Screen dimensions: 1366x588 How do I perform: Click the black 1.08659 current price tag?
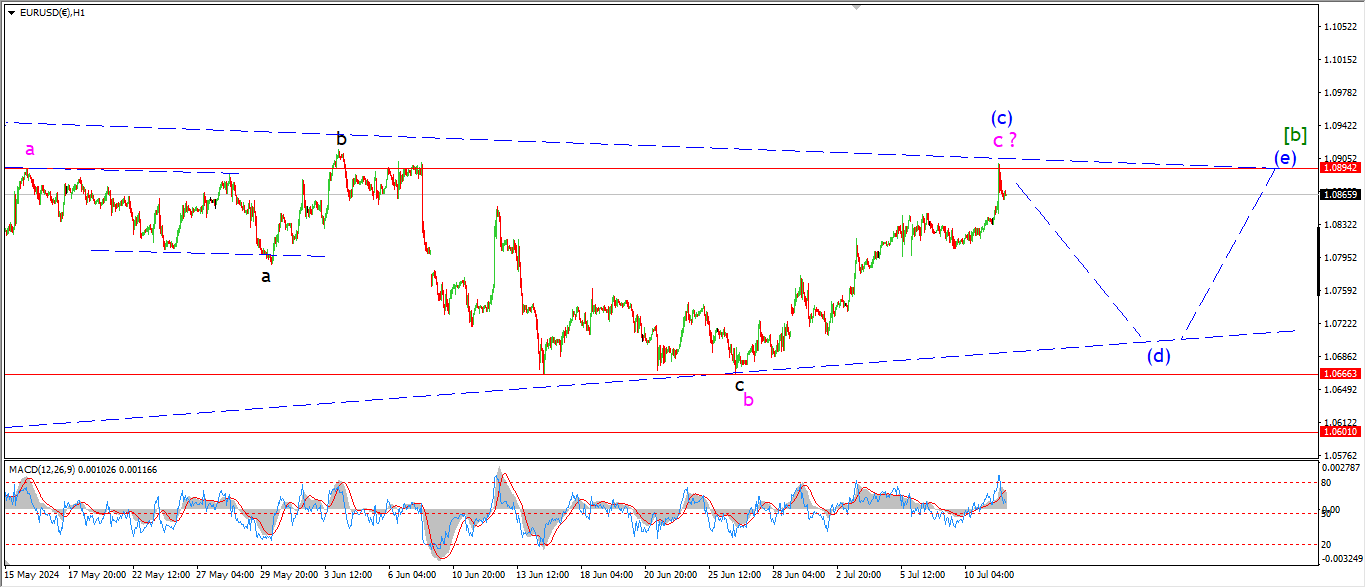[1339, 195]
